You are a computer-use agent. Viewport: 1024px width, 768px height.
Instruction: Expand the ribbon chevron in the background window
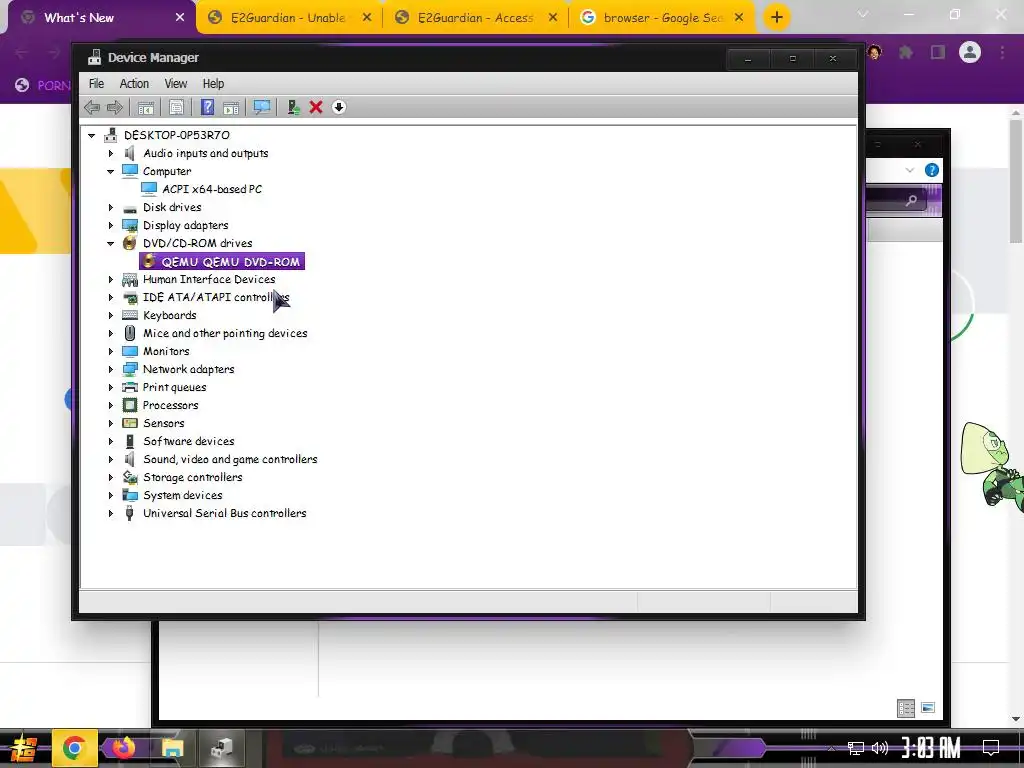coord(910,170)
